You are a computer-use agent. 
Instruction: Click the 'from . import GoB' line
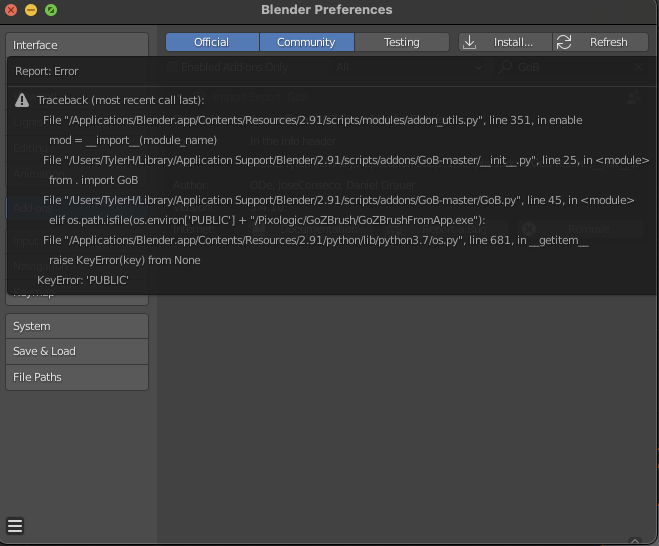(x=93, y=180)
